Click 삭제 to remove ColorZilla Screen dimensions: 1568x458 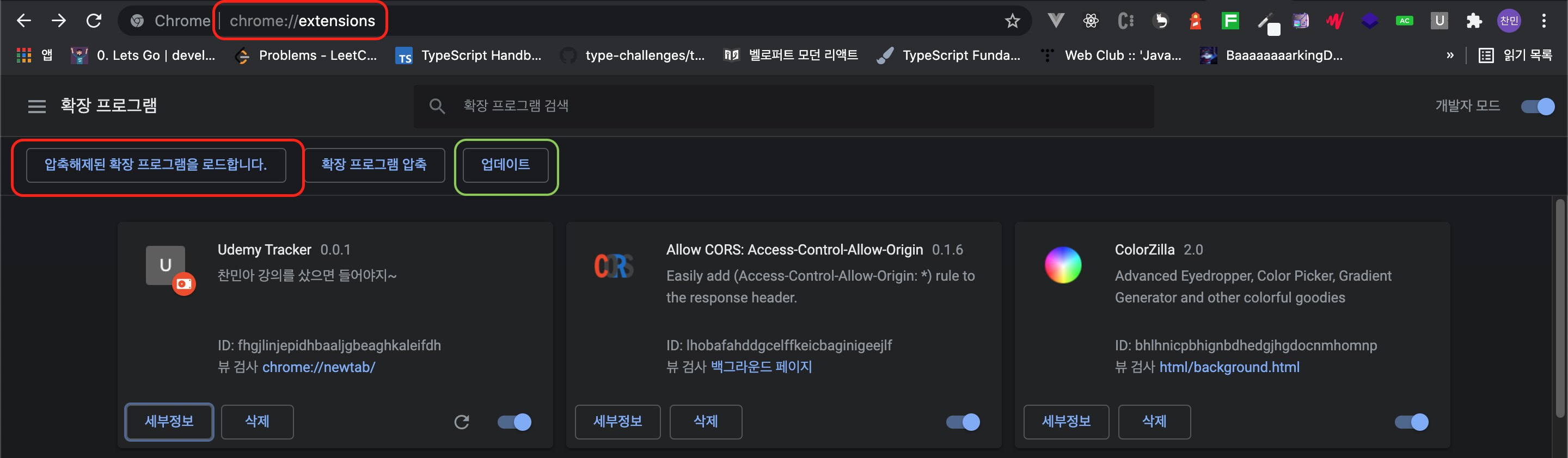coord(1154,422)
